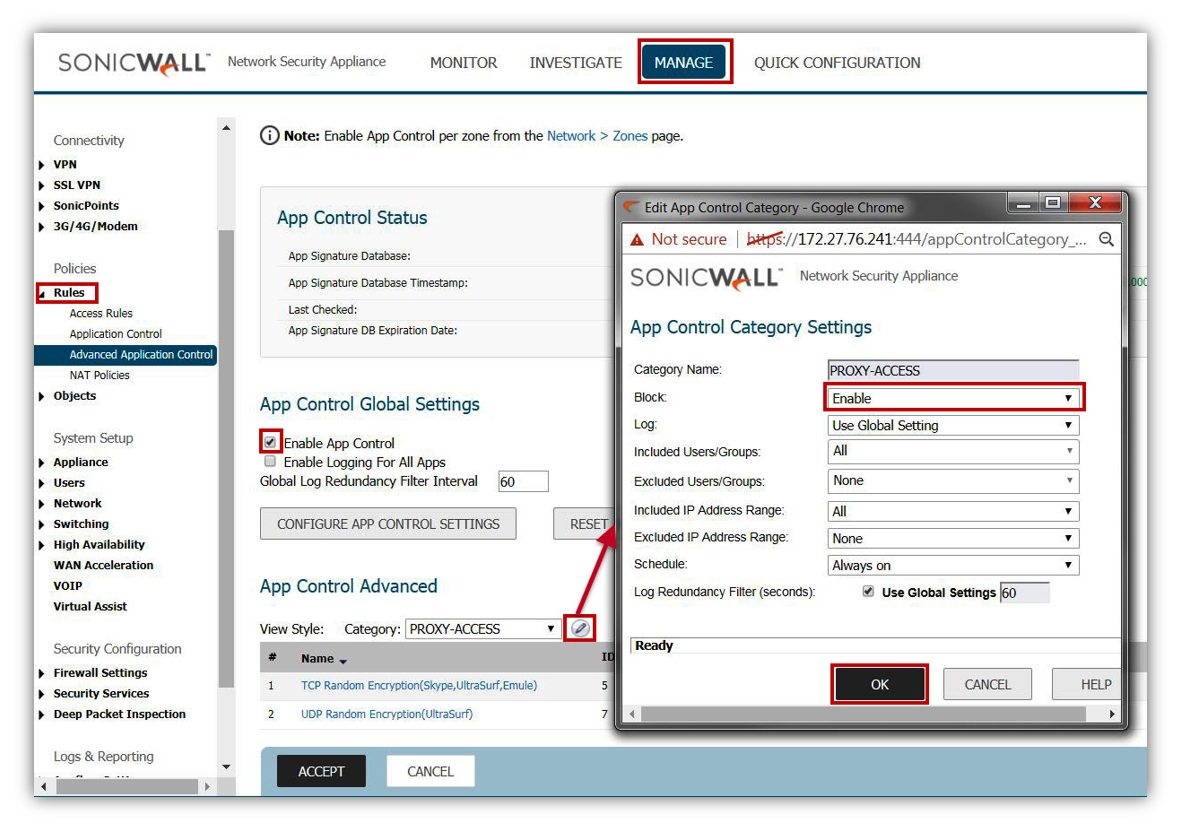Viewport: 1184px width, 826px height.
Task: Expand Users sidebar section
Action: click(42, 482)
